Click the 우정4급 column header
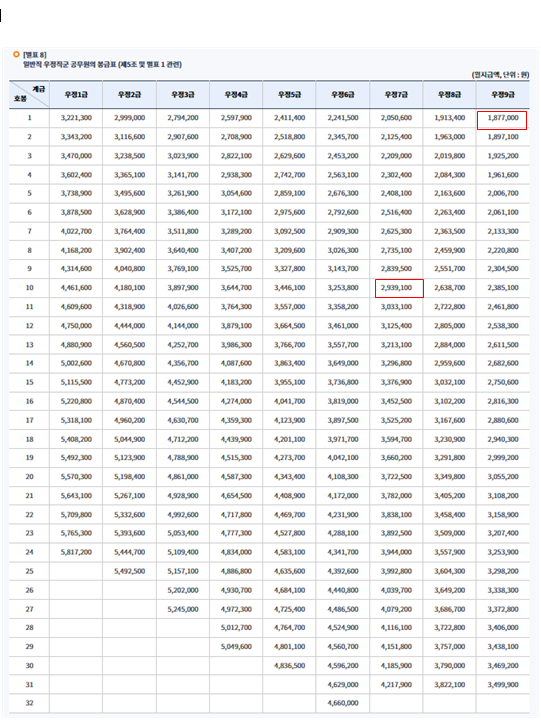Screen dimensions: 541x728 pos(236,95)
